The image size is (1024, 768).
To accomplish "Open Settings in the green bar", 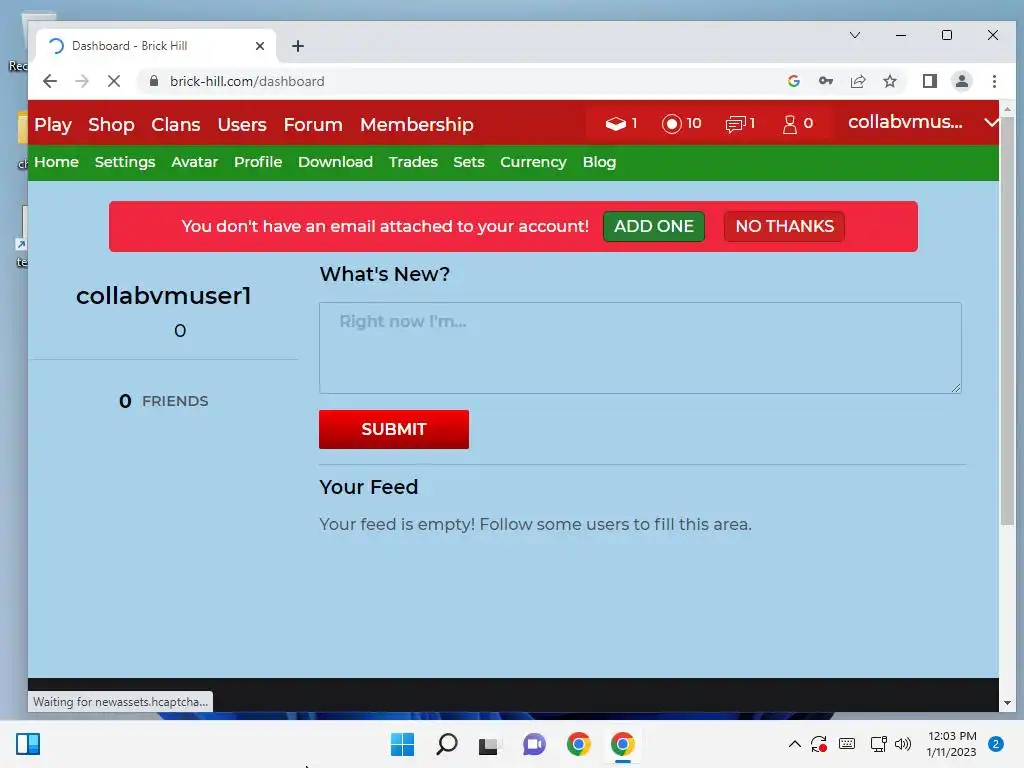I will pos(125,162).
